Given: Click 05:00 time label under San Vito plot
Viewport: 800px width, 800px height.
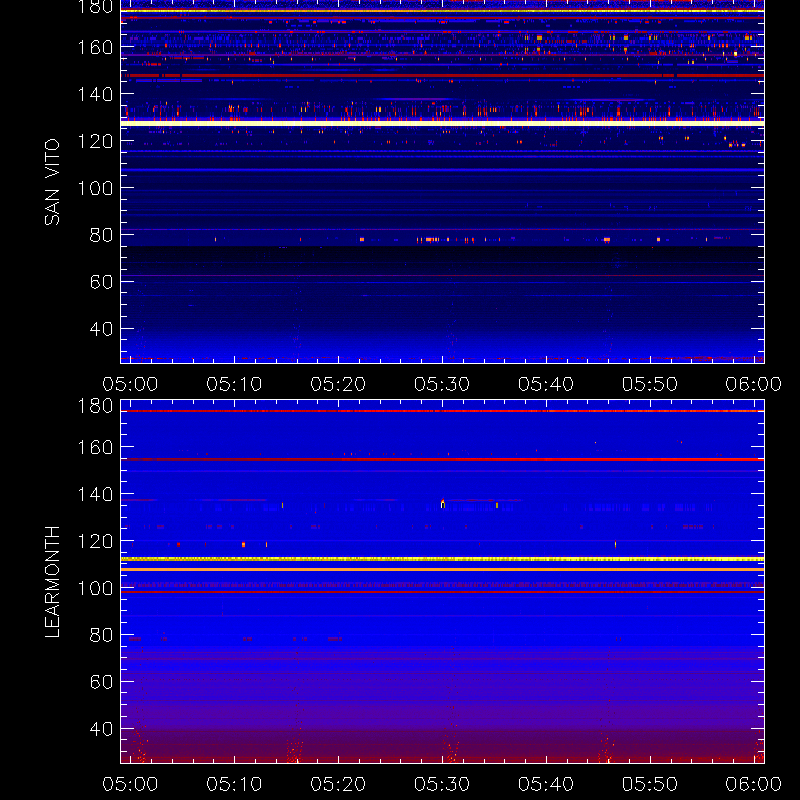Looking at the screenshot, I should 130,384.
